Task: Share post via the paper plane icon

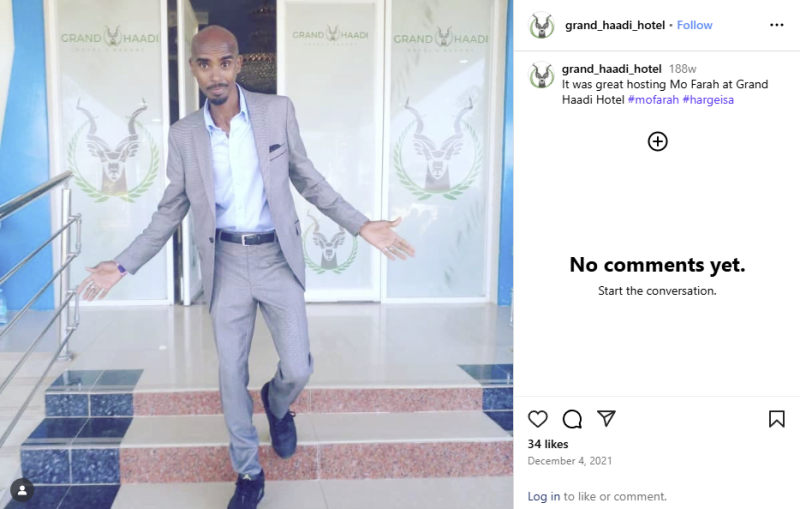Action: click(x=606, y=418)
